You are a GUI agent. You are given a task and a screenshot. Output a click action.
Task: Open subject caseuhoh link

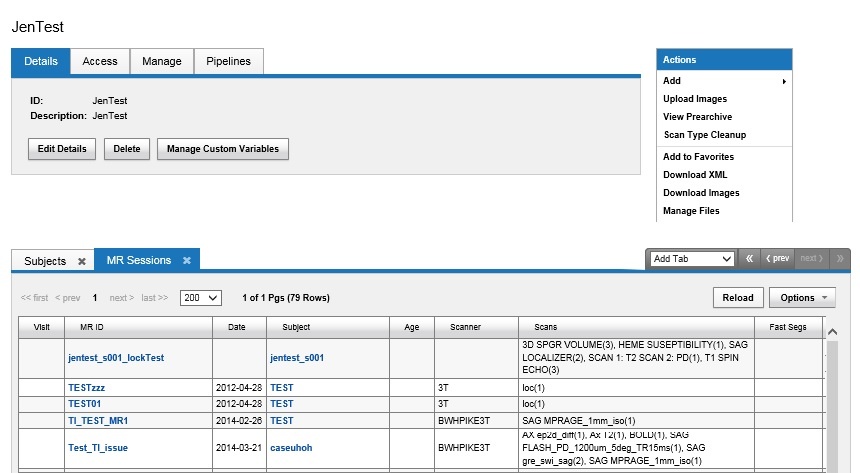(x=291, y=448)
